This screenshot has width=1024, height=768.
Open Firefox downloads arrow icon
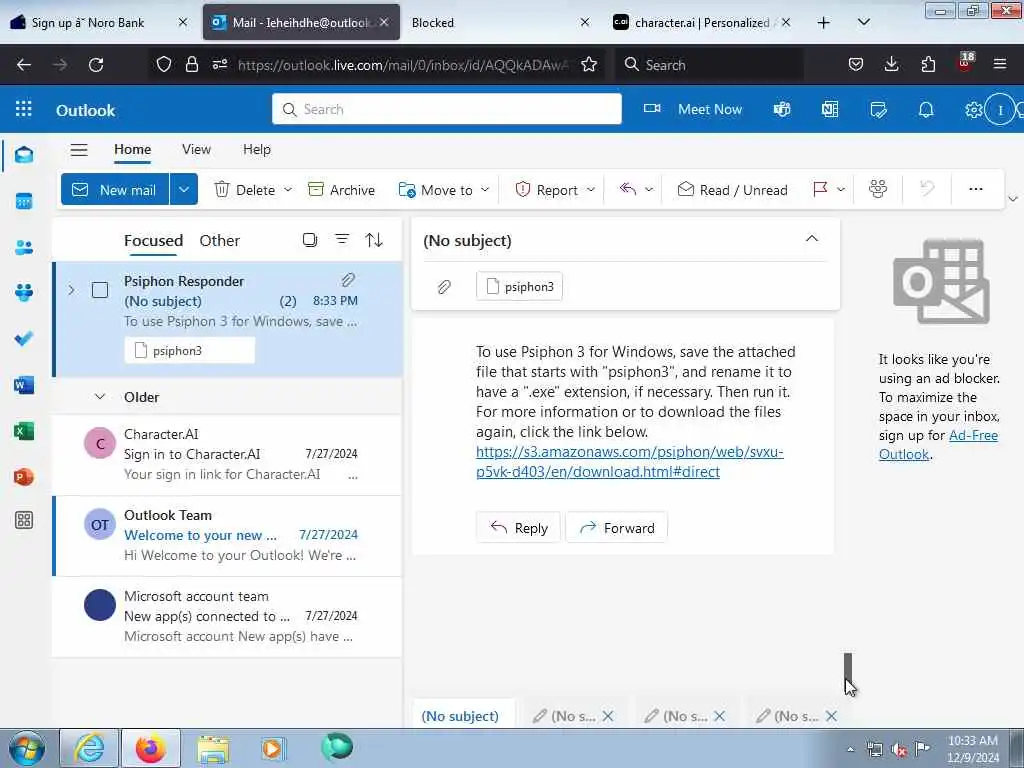tap(891, 64)
